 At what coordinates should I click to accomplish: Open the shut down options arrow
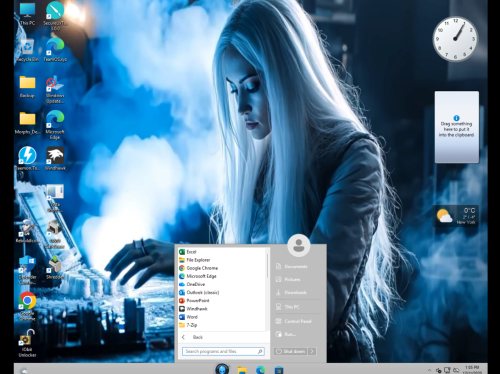click(312, 351)
